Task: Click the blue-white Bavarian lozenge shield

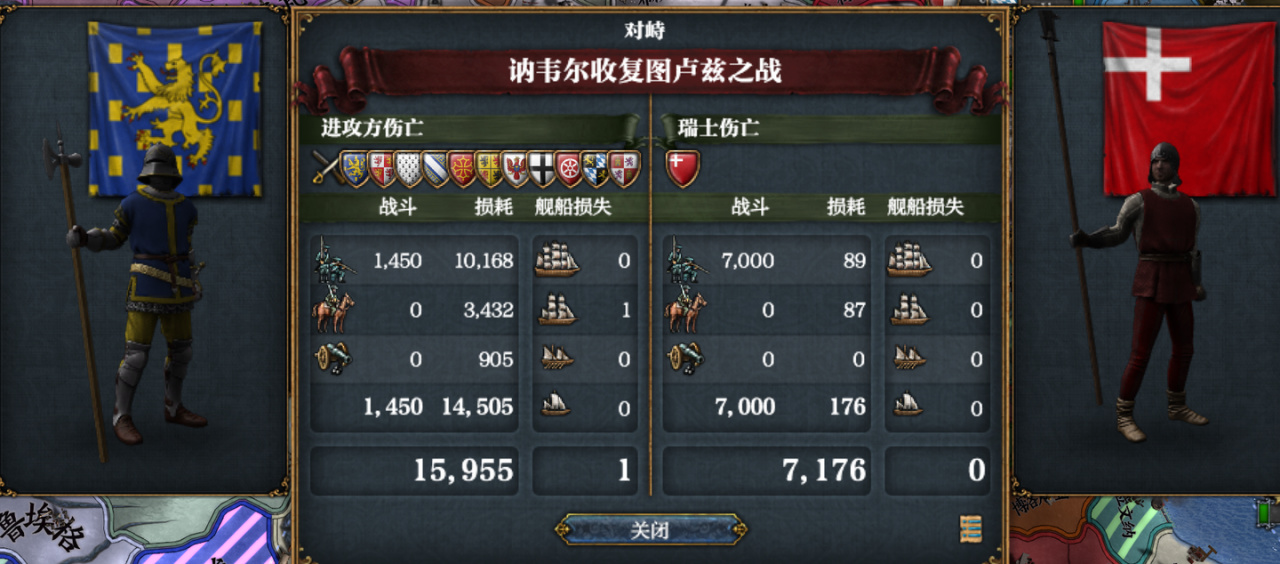Action: click(595, 169)
